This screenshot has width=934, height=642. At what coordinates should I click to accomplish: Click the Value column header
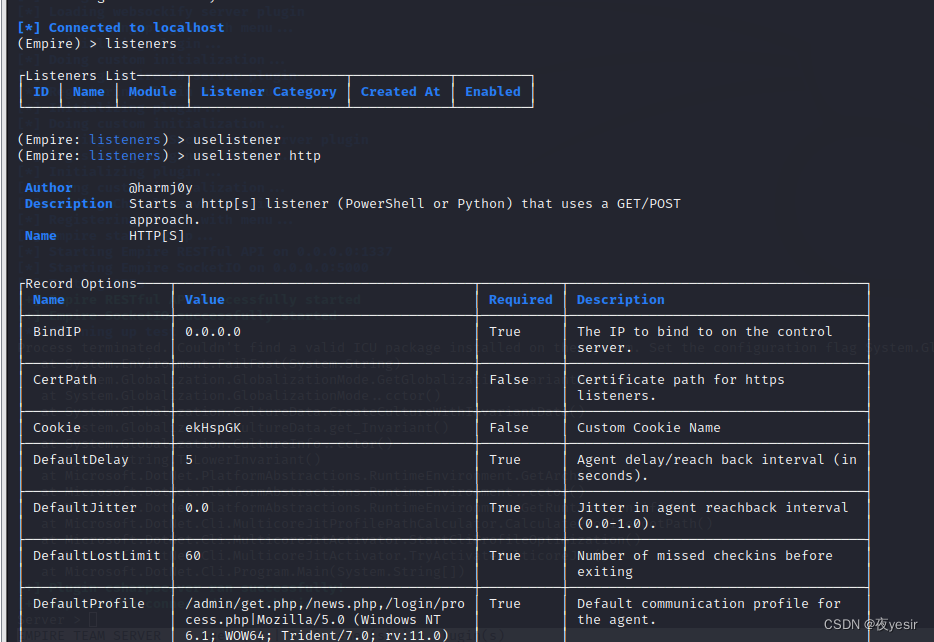(x=204, y=300)
